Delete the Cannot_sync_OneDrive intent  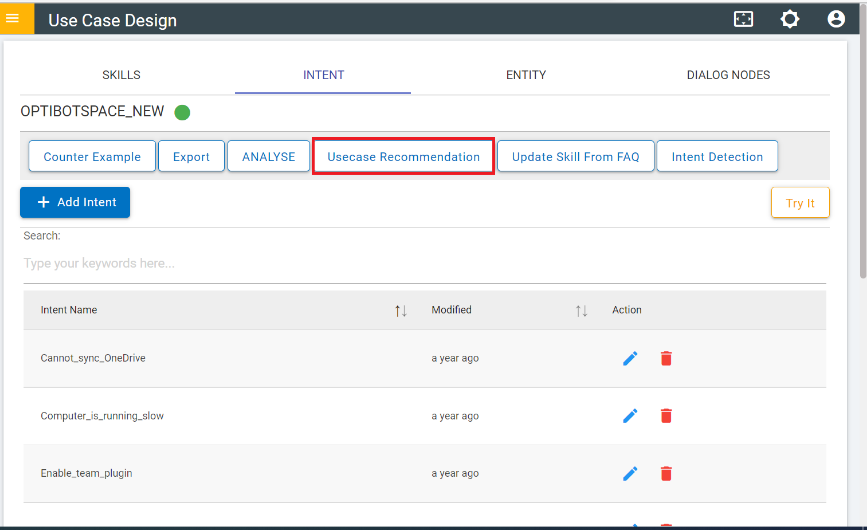[x=666, y=358]
